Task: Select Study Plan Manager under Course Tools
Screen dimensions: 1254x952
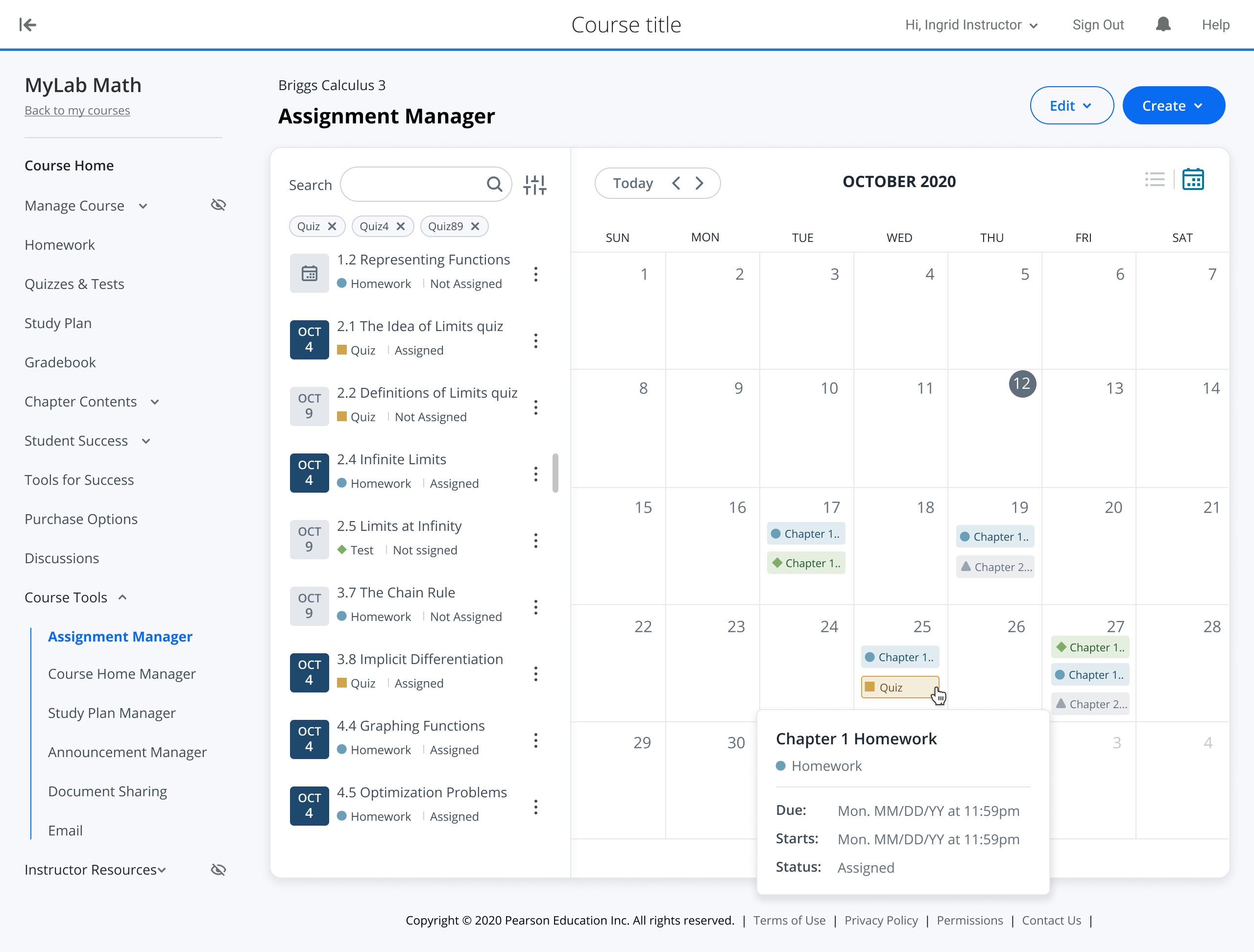Action: click(112, 713)
